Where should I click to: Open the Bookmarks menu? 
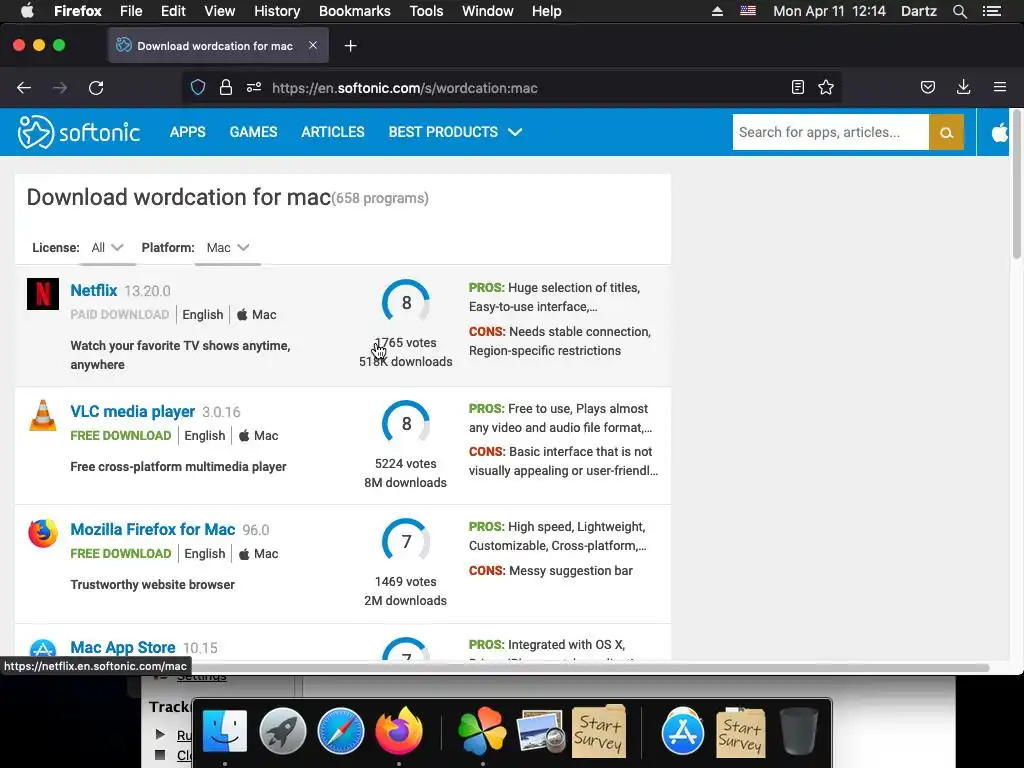pyautogui.click(x=355, y=11)
